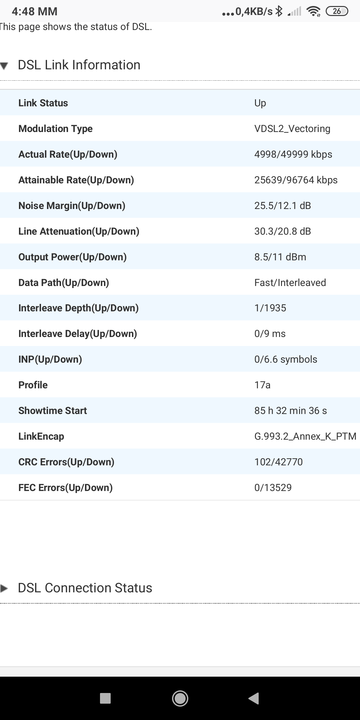The width and height of the screenshot is (360, 720).
Task: Tap the Showtime Start duration value
Action: pyautogui.click(x=291, y=411)
